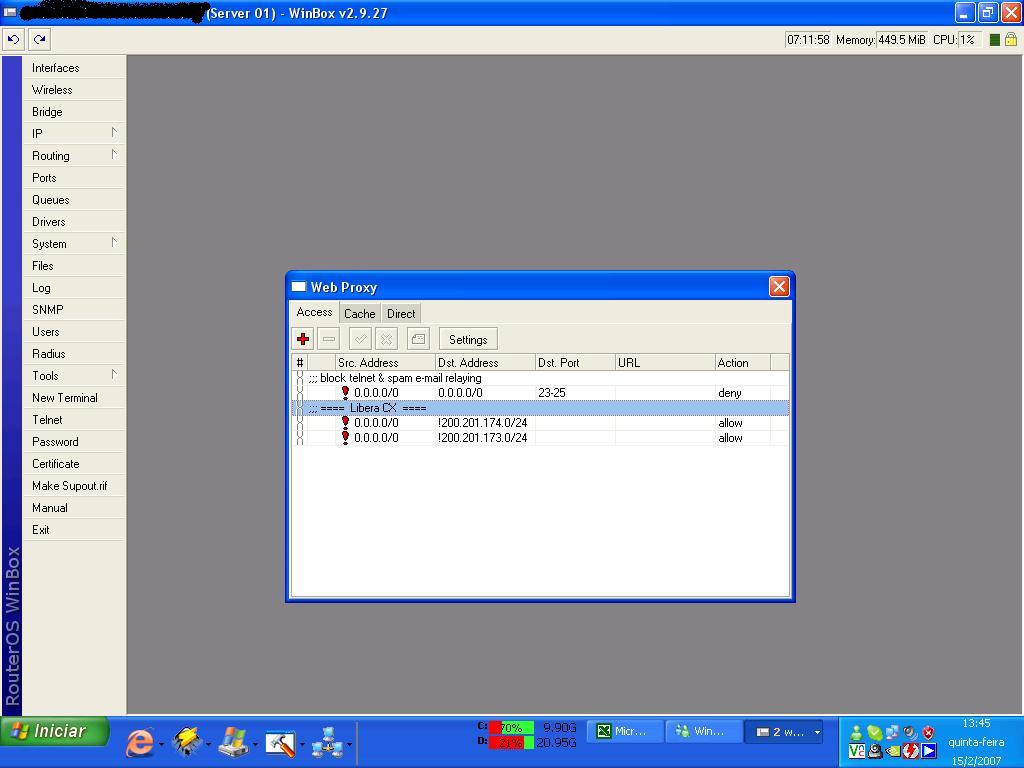The height and width of the screenshot is (768, 1024).
Task: Open the Queues menu item
Action: [x=74, y=200]
